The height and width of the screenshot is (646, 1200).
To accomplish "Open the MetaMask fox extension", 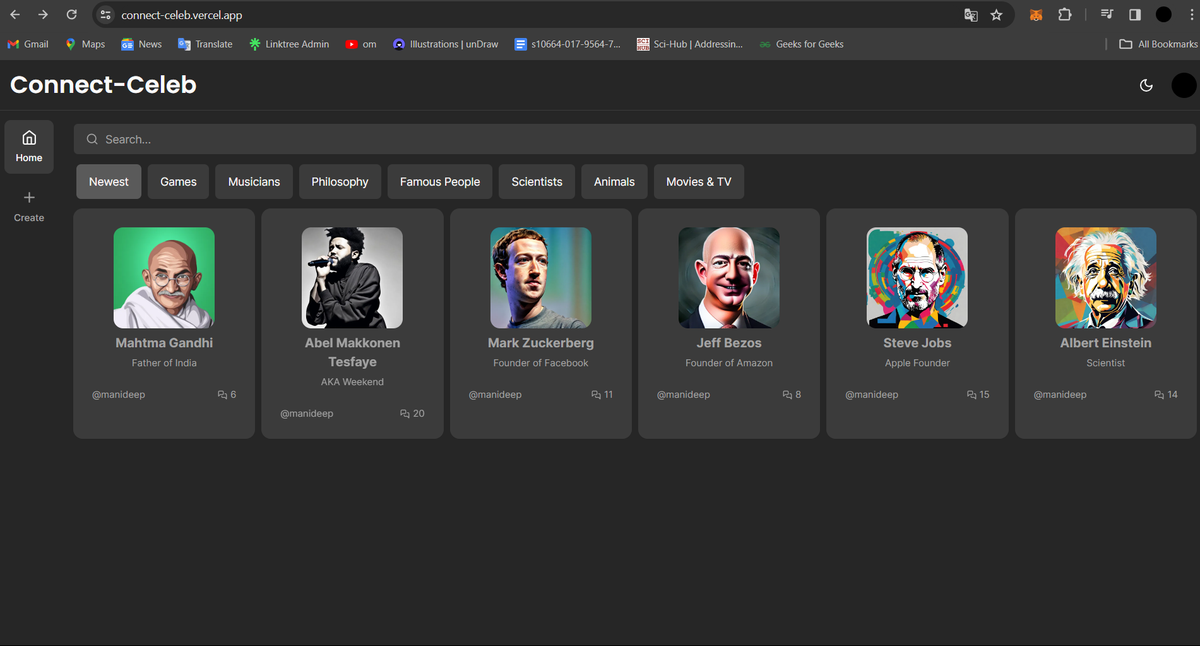I will coord(1037,15).
